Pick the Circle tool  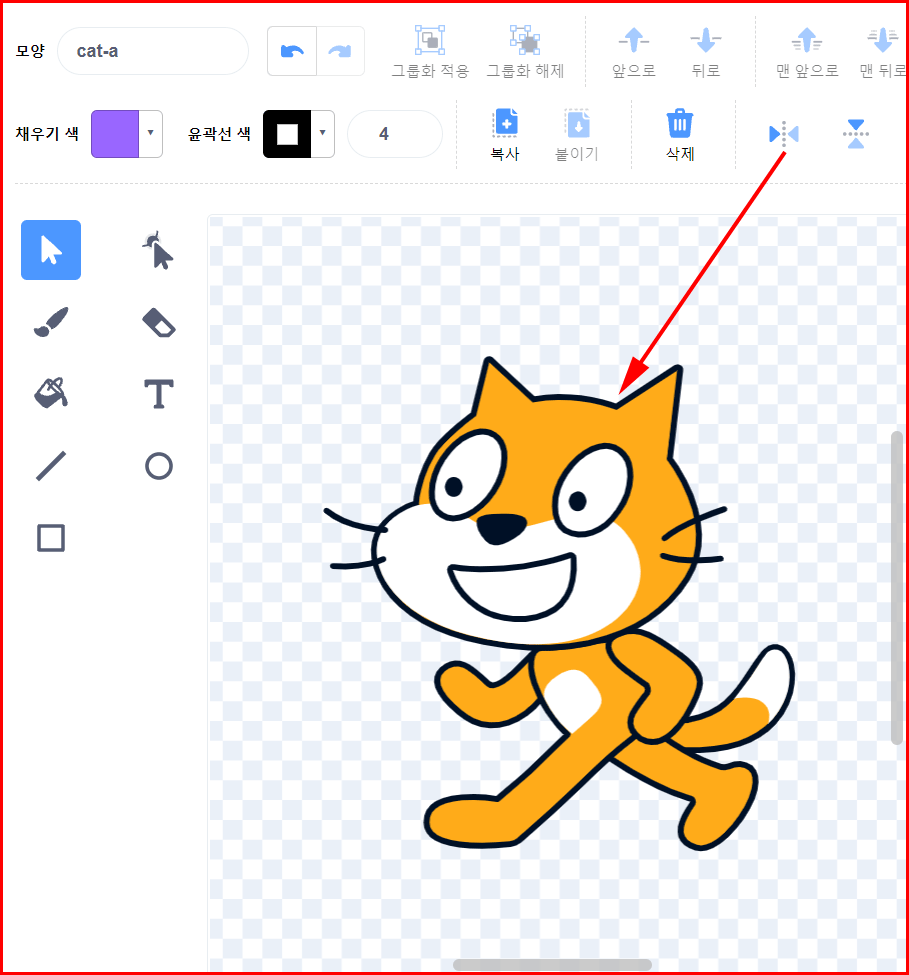point(159,466)
